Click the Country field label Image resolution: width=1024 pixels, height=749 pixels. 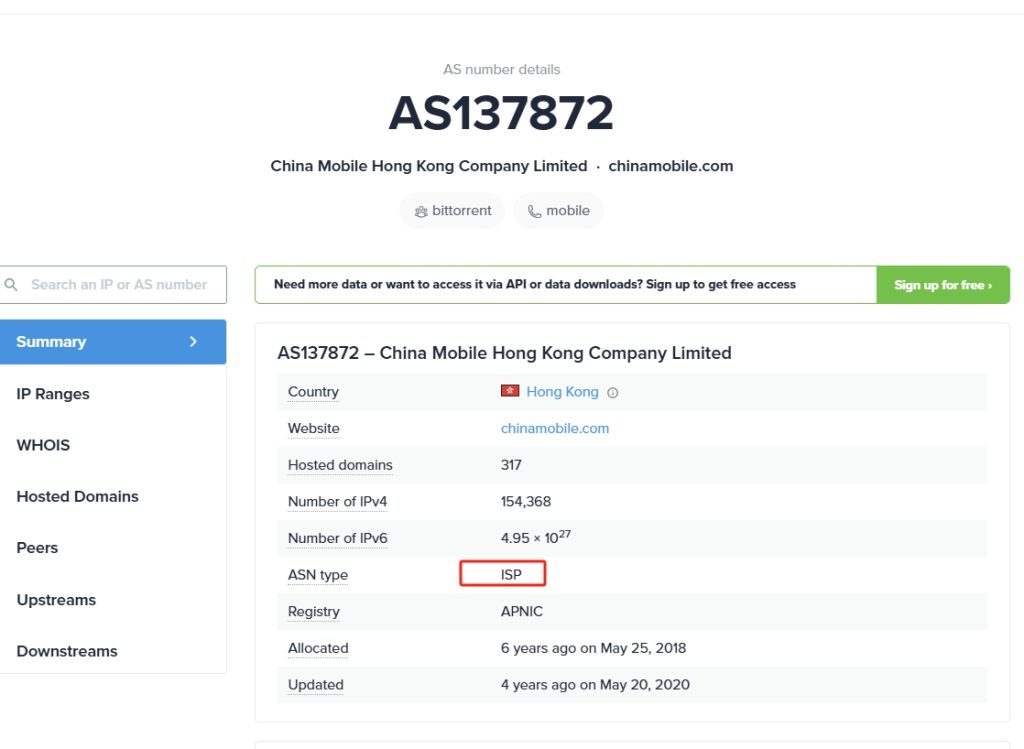tap(313, 392)
